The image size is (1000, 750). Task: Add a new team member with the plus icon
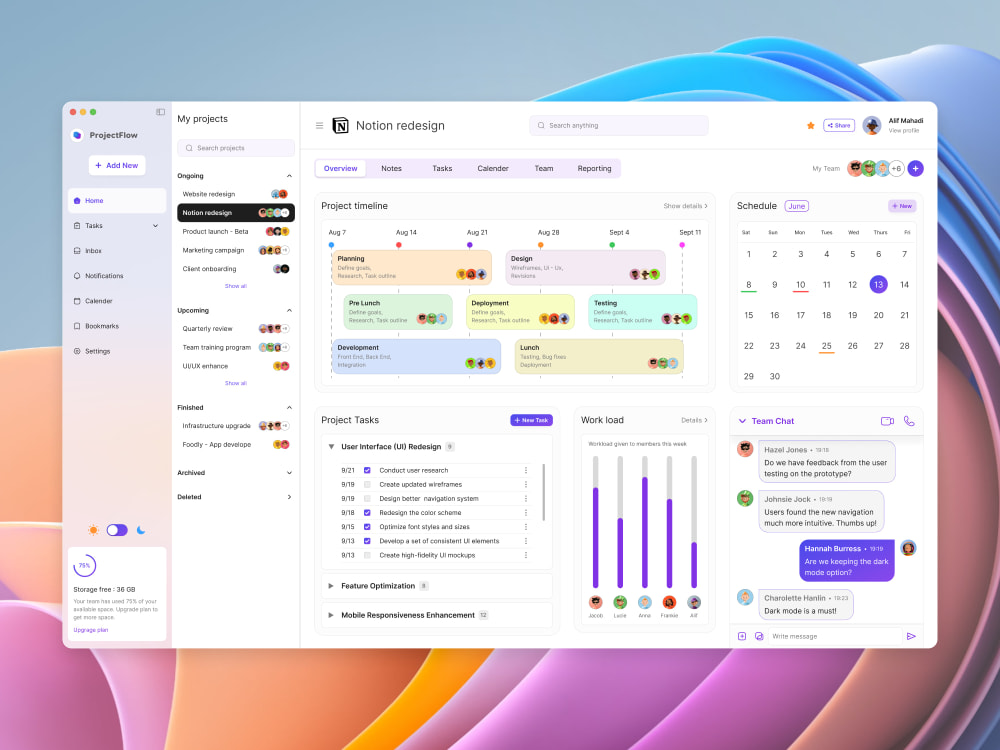coord(915,168)
